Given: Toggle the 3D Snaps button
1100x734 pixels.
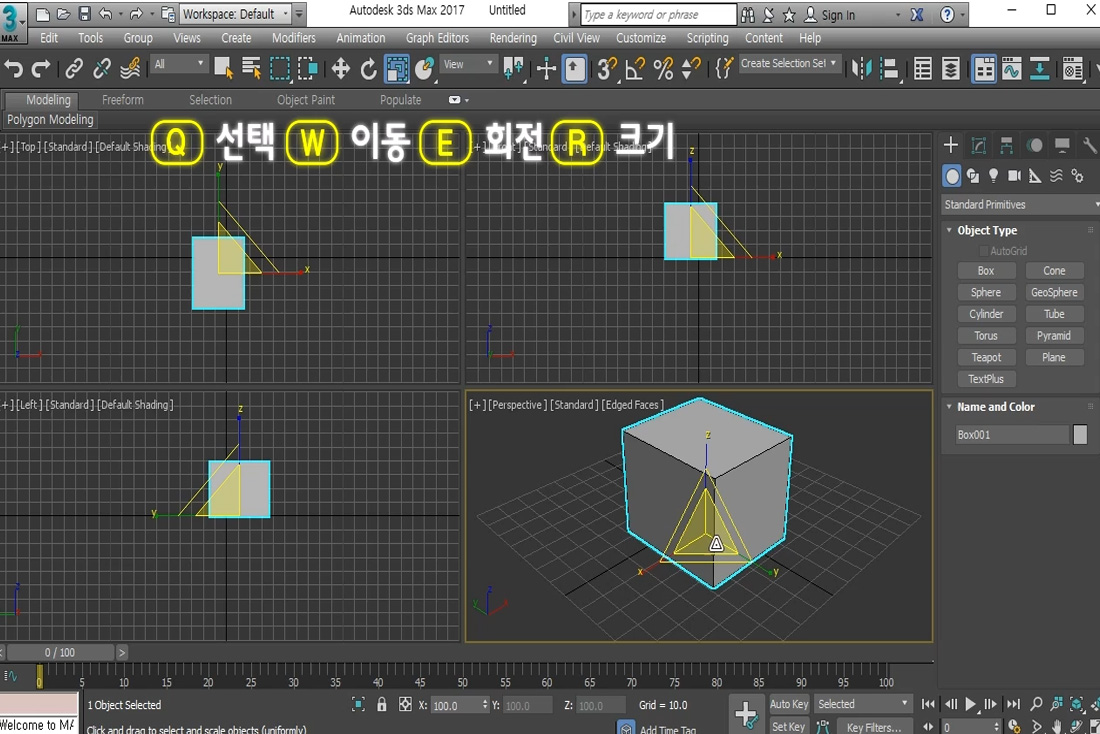Looking at the screenshot, I should pos(606,68).
